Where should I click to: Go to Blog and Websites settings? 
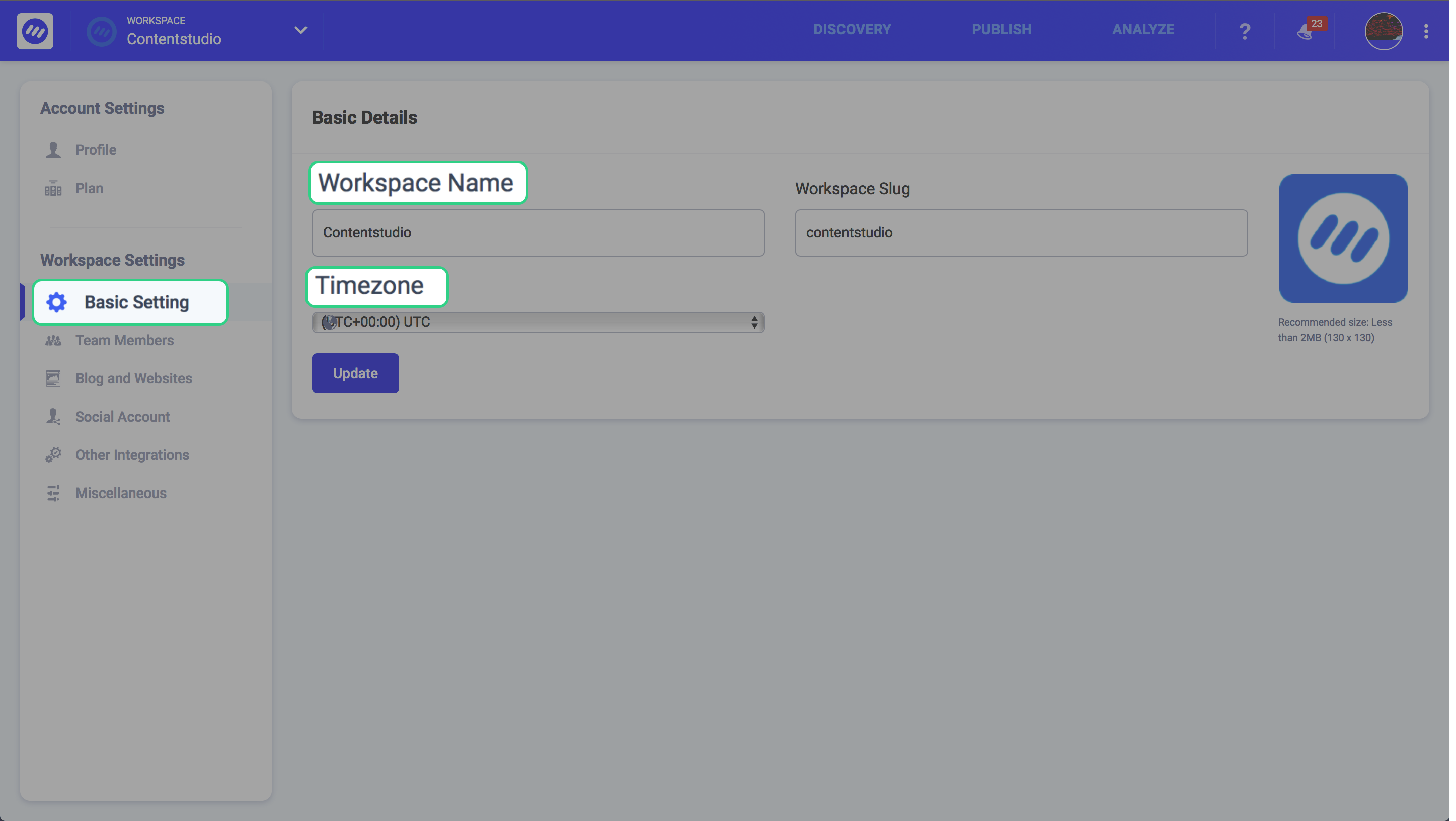[x=134, y=378]
